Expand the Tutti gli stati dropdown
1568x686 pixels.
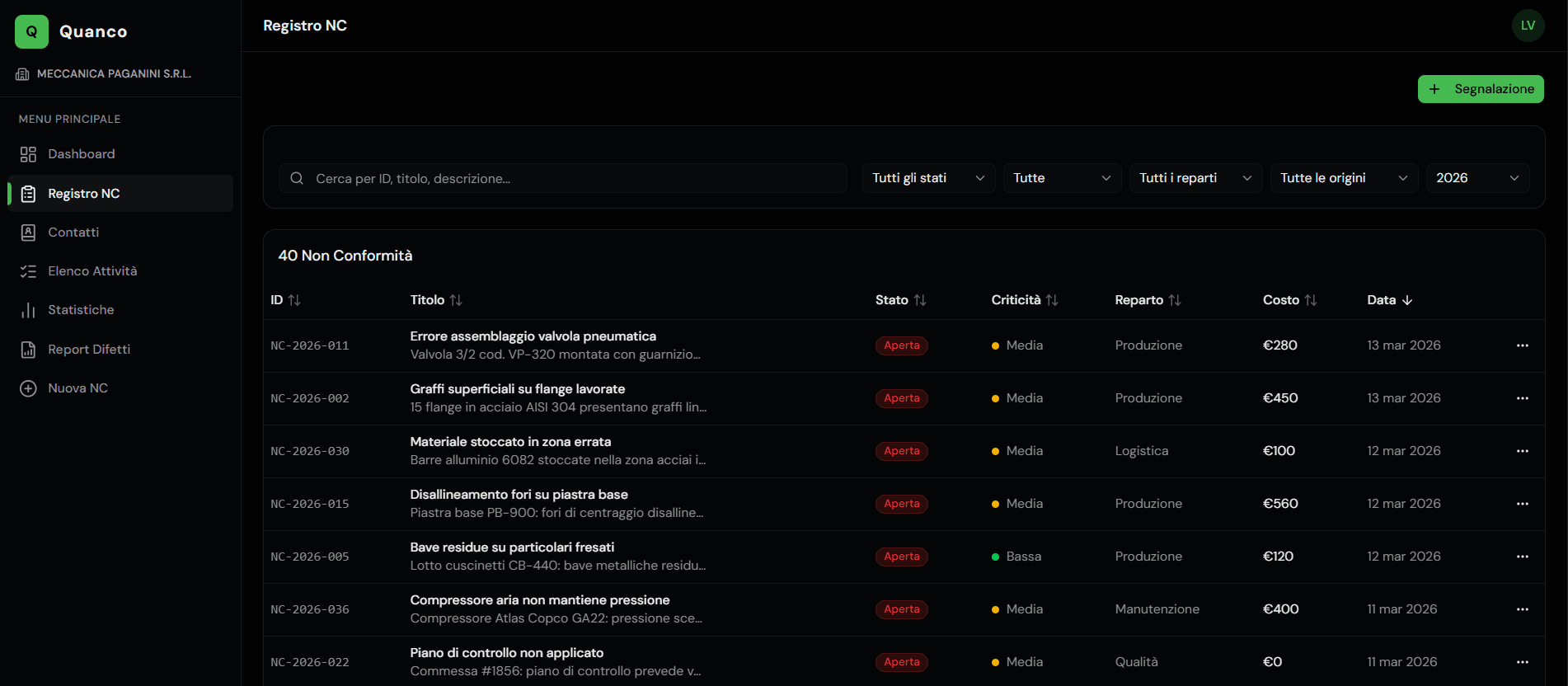pos(928,178)
